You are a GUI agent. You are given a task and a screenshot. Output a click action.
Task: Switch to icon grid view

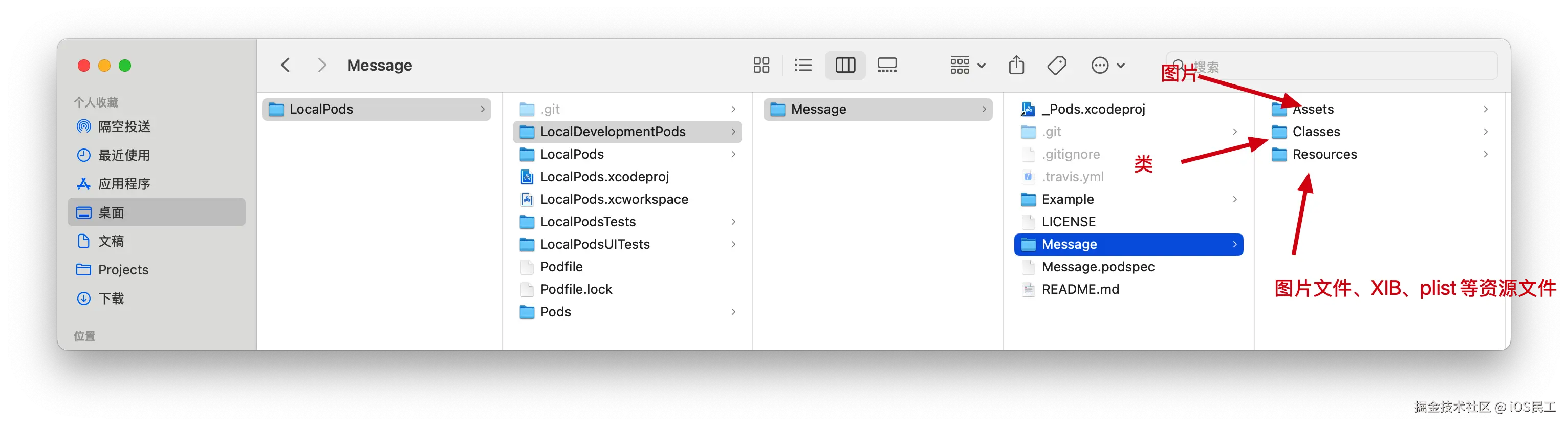click(761, 65)
